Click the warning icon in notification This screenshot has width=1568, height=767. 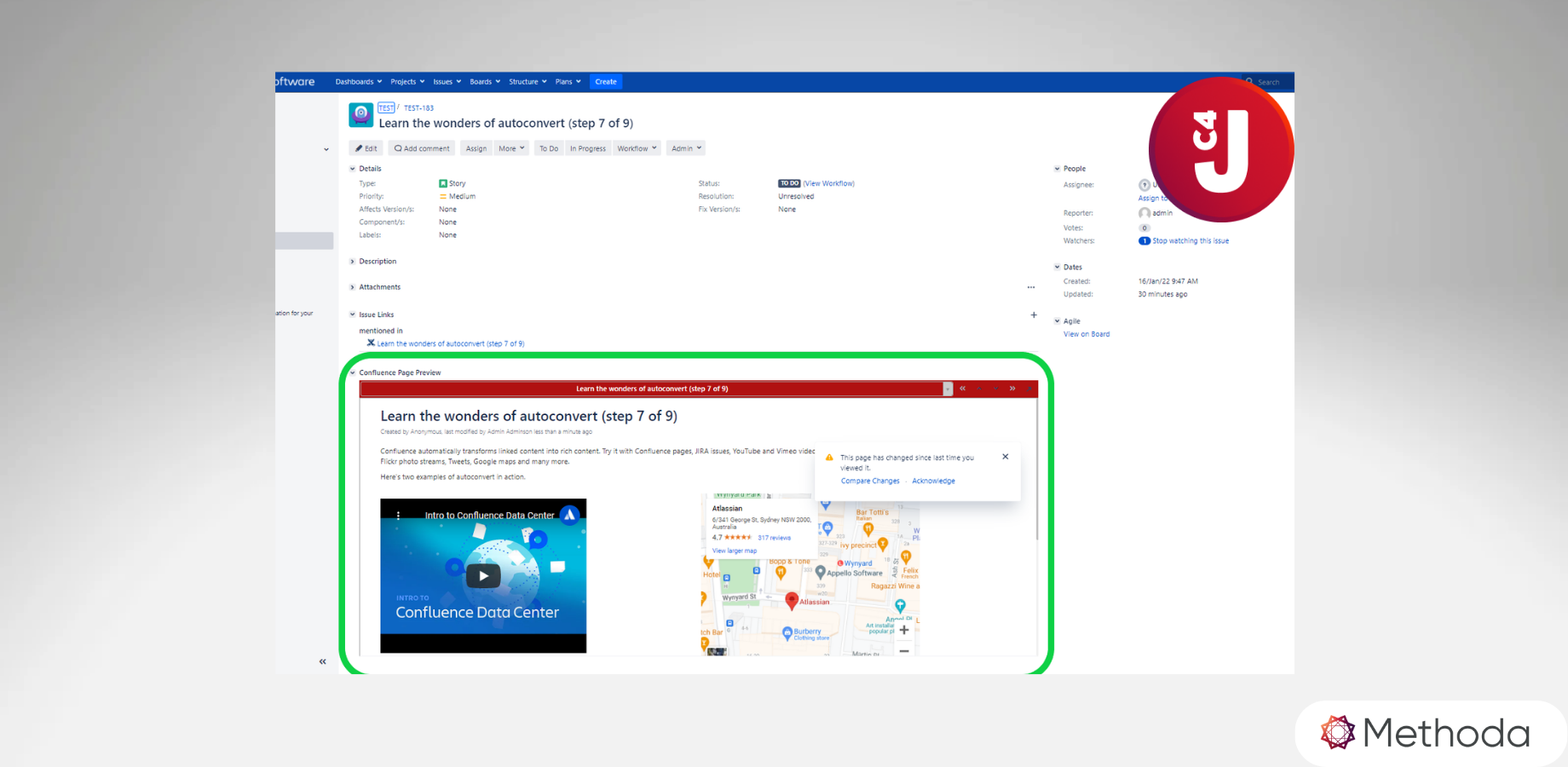click(x=829, y=458)
